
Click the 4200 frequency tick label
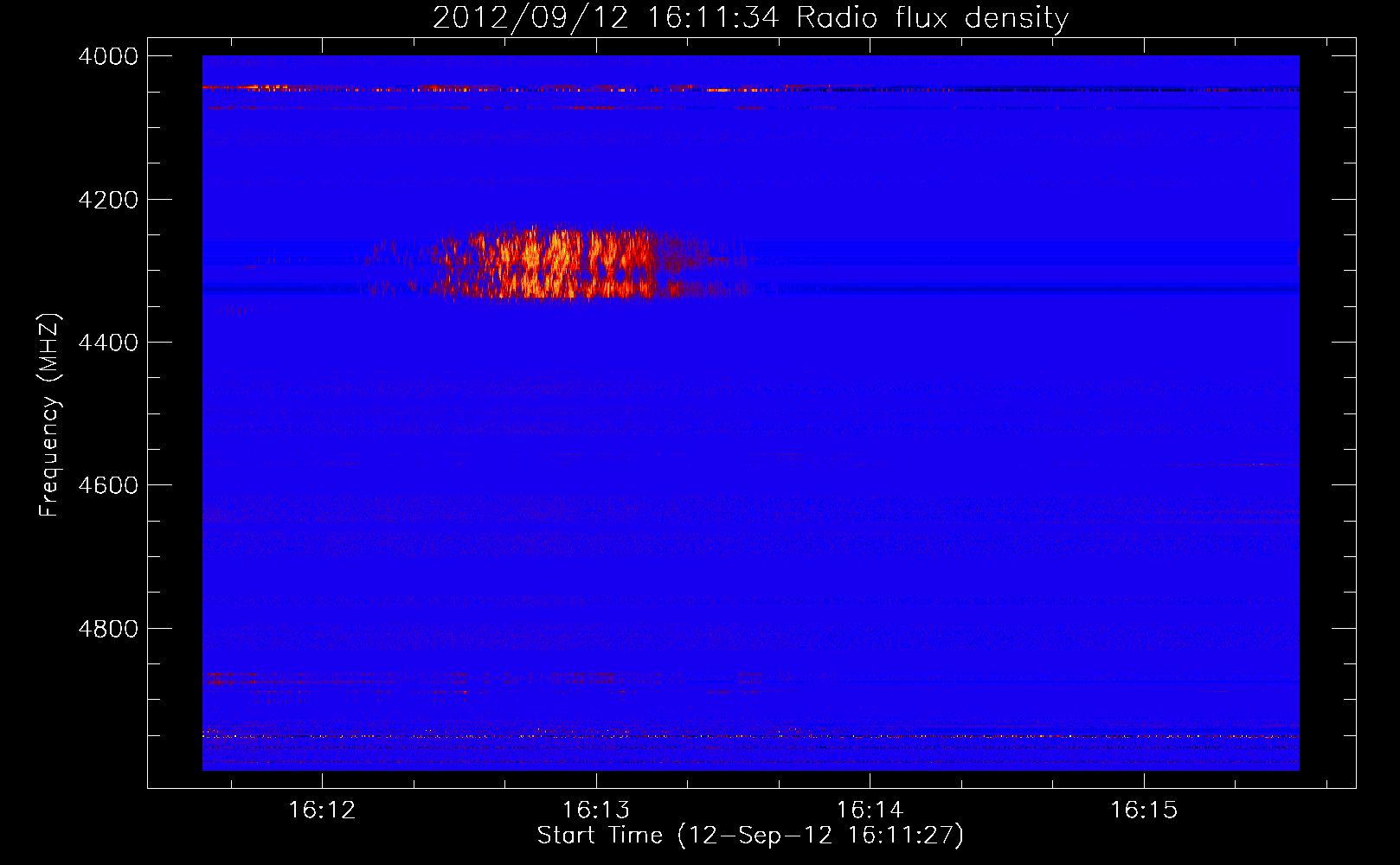point(108,200)
